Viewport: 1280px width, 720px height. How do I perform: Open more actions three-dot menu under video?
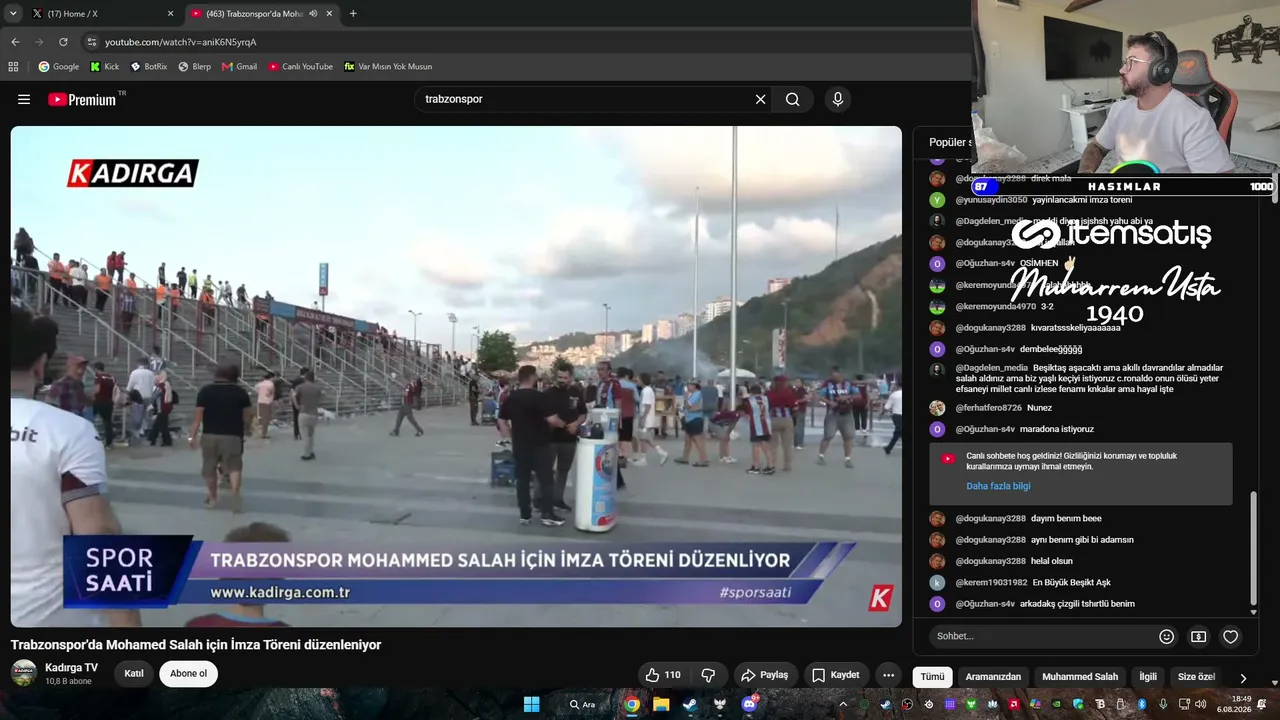point(888,675)
